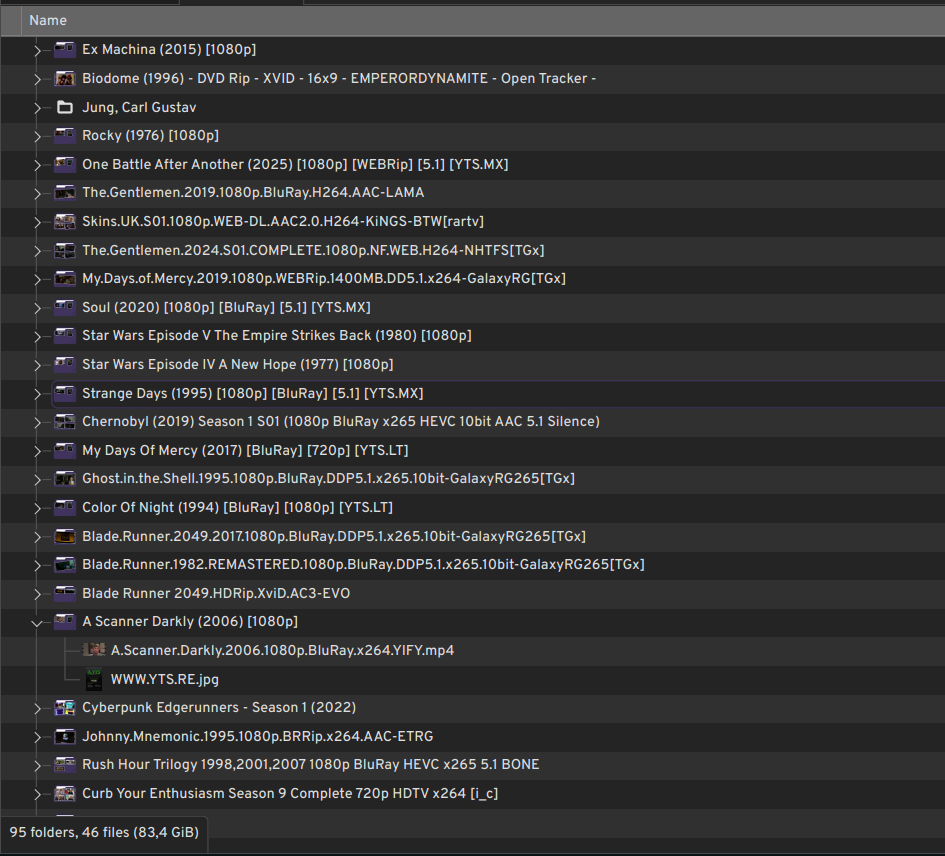This screenshot has width=945, height=856.
Task: Click Blade.Runner.1982.REMASTERED folder icon
Action: coord(64,564)
